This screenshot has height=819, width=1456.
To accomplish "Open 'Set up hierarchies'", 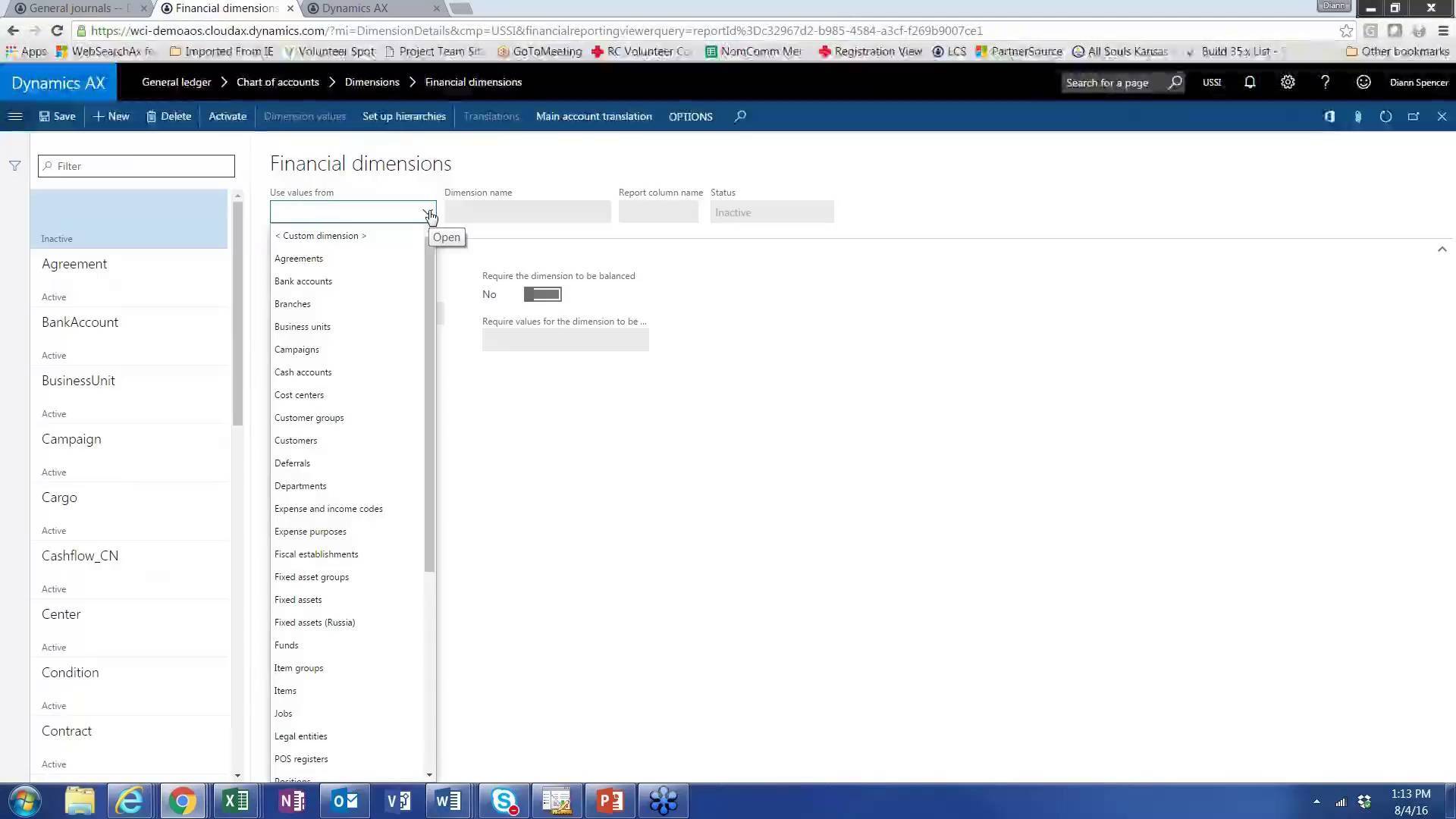I will (403, 116).
